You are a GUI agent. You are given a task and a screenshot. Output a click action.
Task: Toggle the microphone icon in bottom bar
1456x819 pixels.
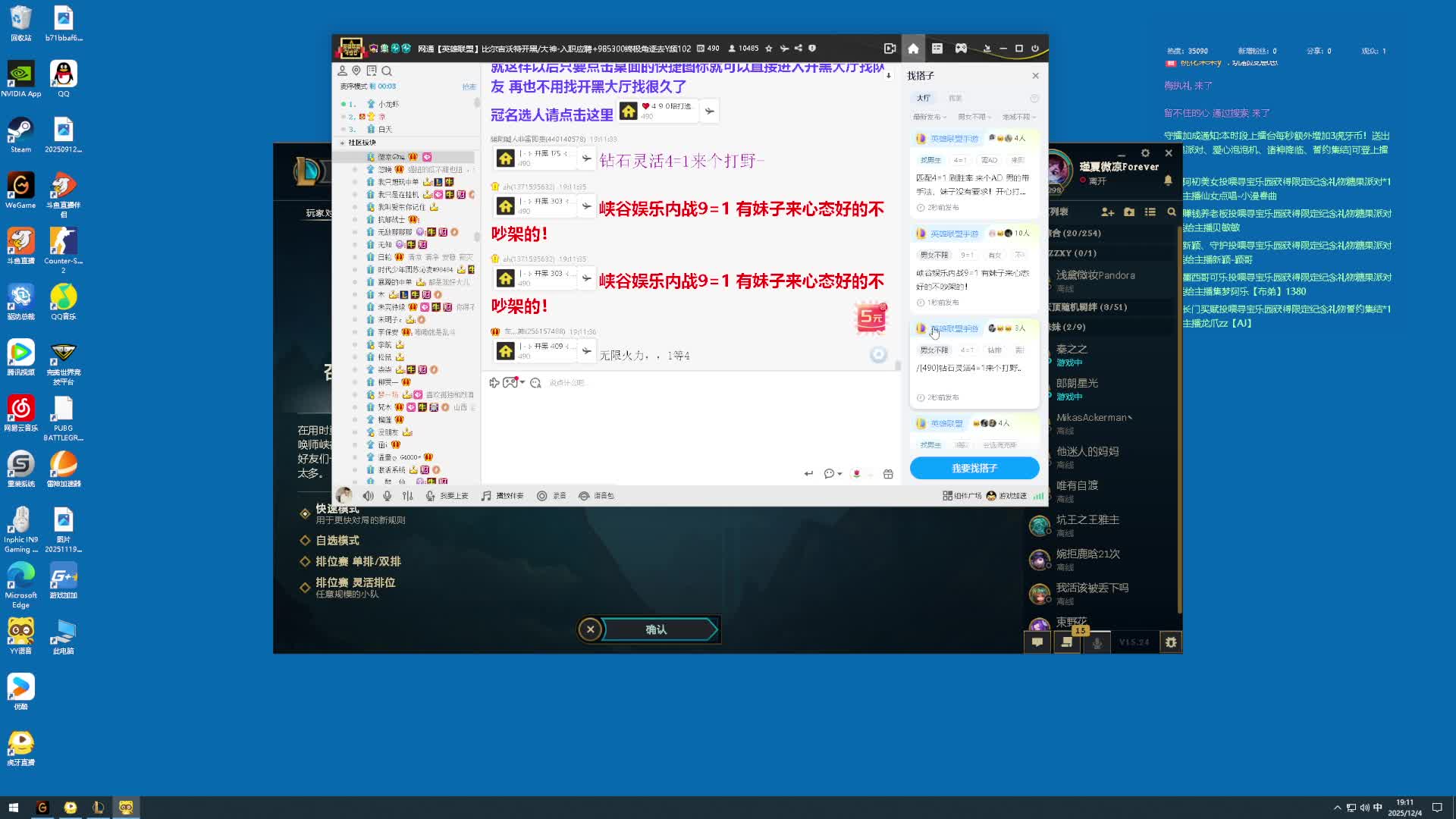[388, 496]
